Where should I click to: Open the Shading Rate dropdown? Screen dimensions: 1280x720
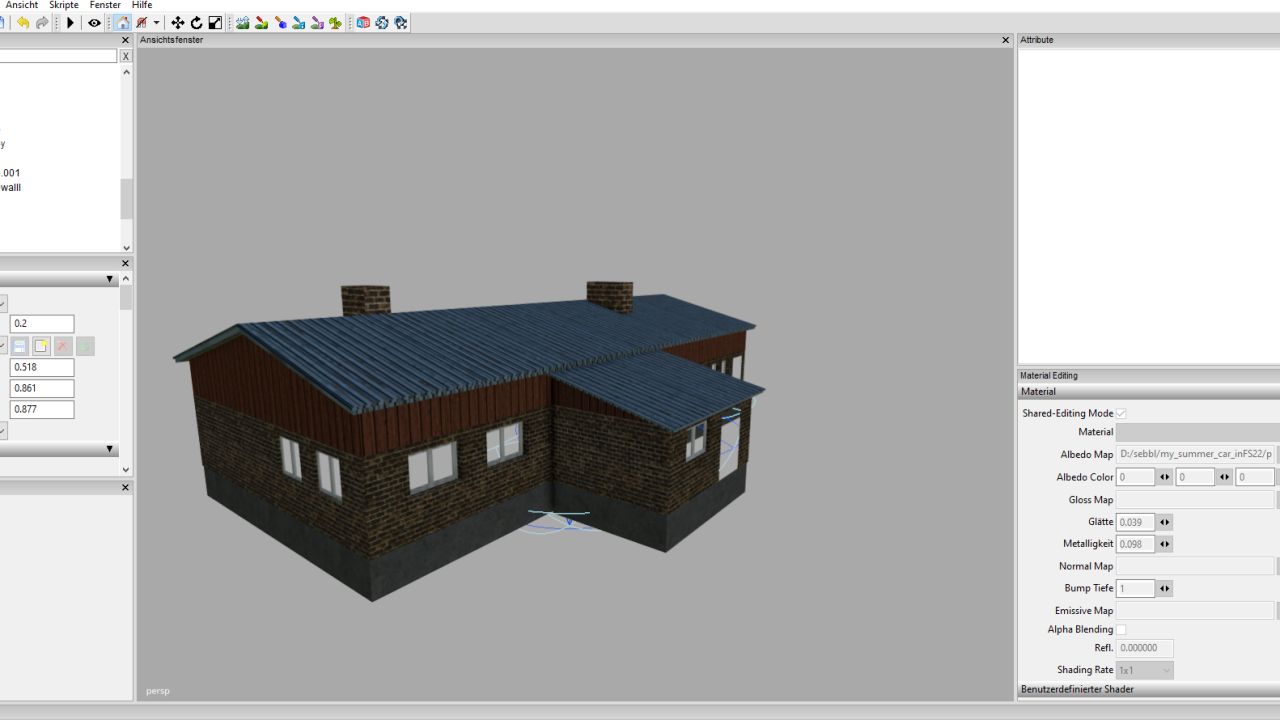(1145, 670)
